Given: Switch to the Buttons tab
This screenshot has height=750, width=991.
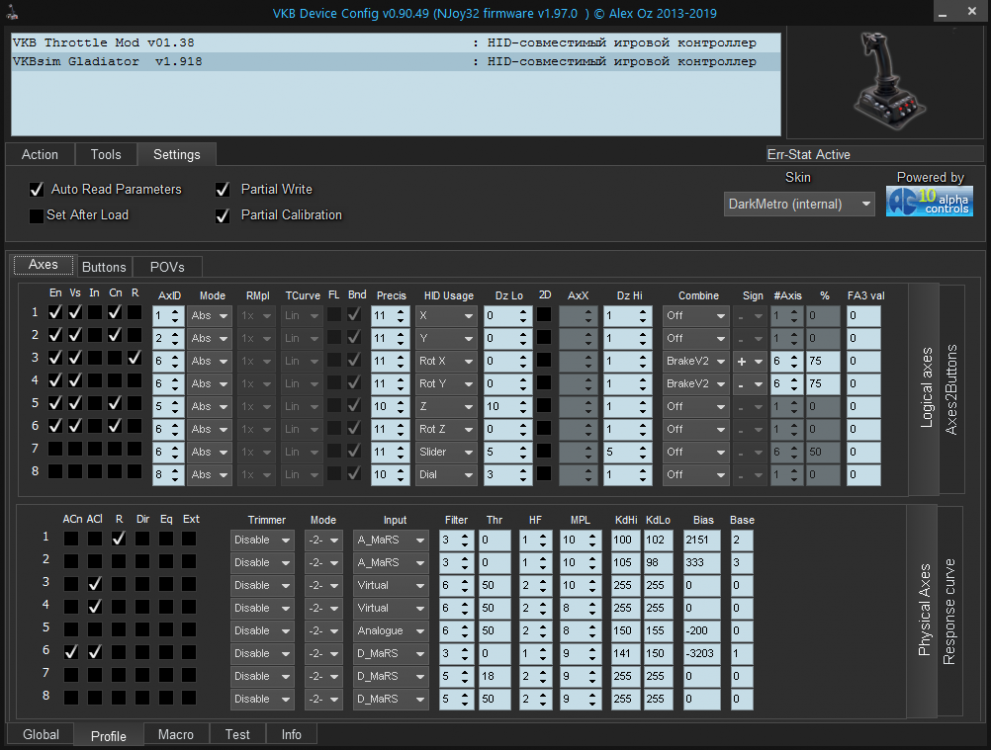Looking at the screenshot, I should click(104, 267).
